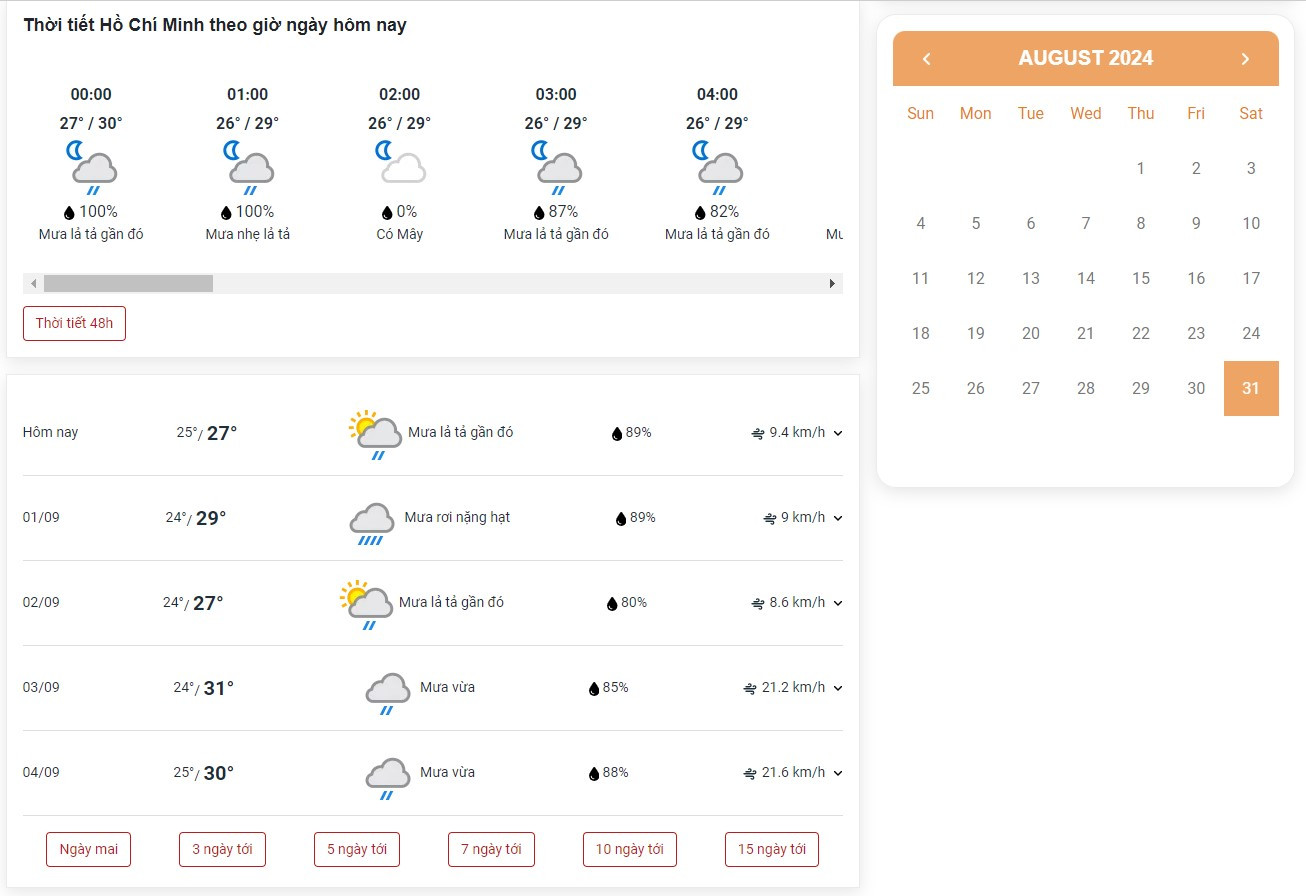Viewport: 1306px width, 896px height.
Task: Click the Có Mây description text
Action: [400, 234]
